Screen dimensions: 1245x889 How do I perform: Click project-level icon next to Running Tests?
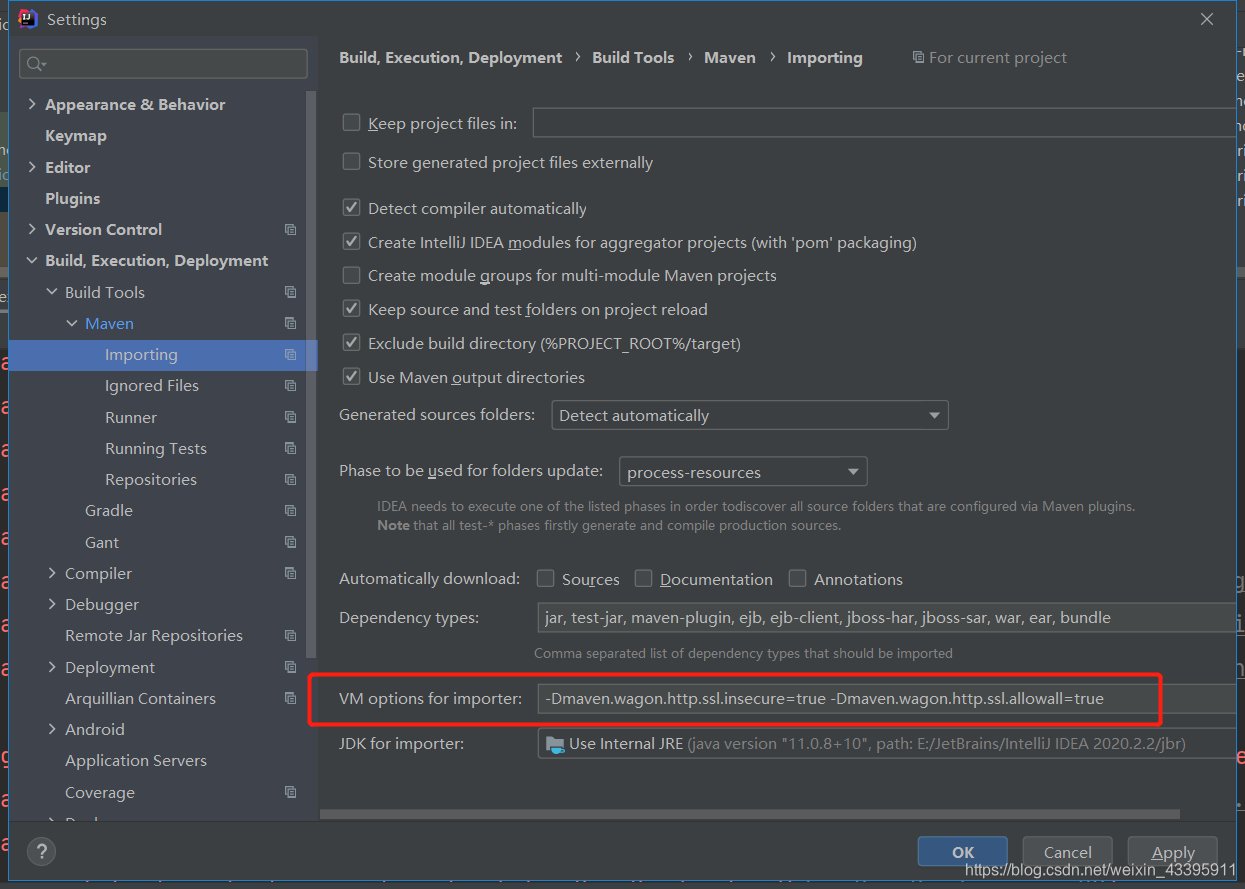tap(290, 448)
